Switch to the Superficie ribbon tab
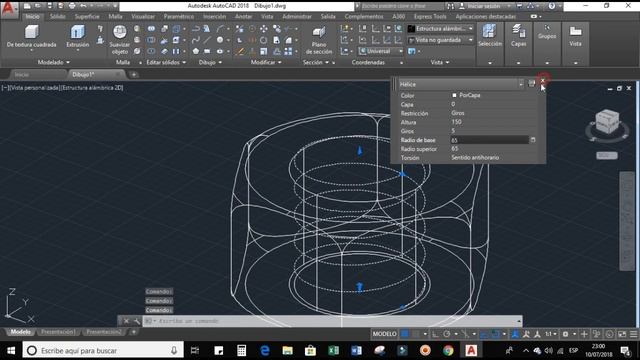 tap(87, 16)
